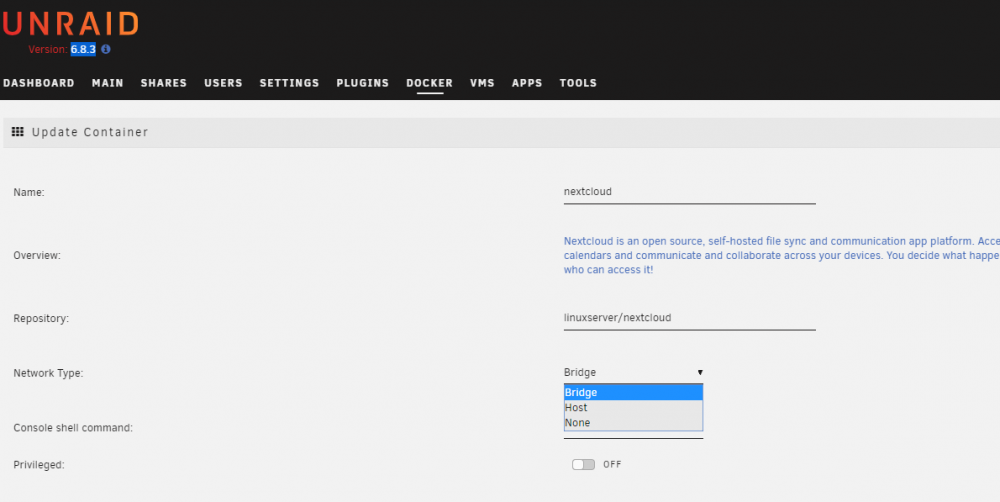Choose Host network type option
The image size is (1000, 502).
(633, 408)
